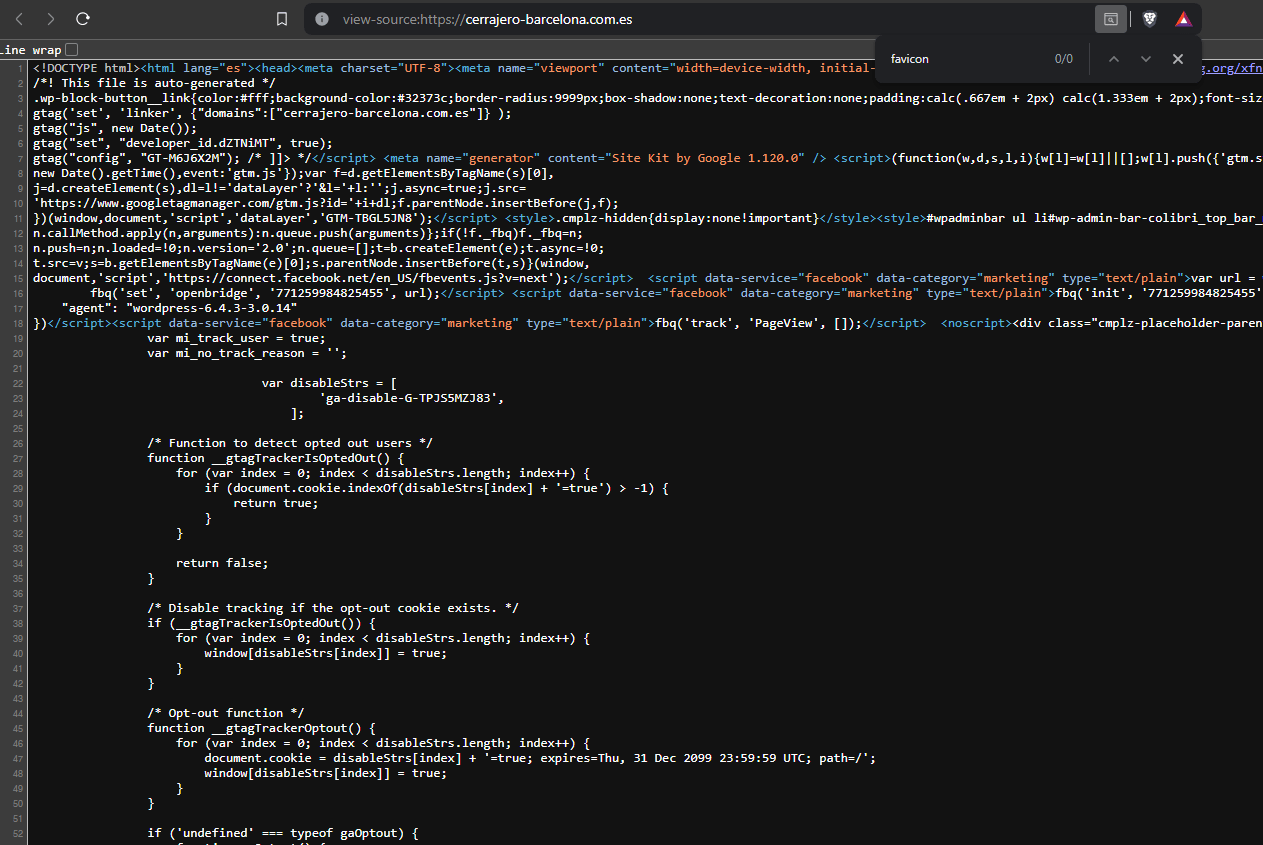Click "This file is auto-generated" comment

pos(154,83)
